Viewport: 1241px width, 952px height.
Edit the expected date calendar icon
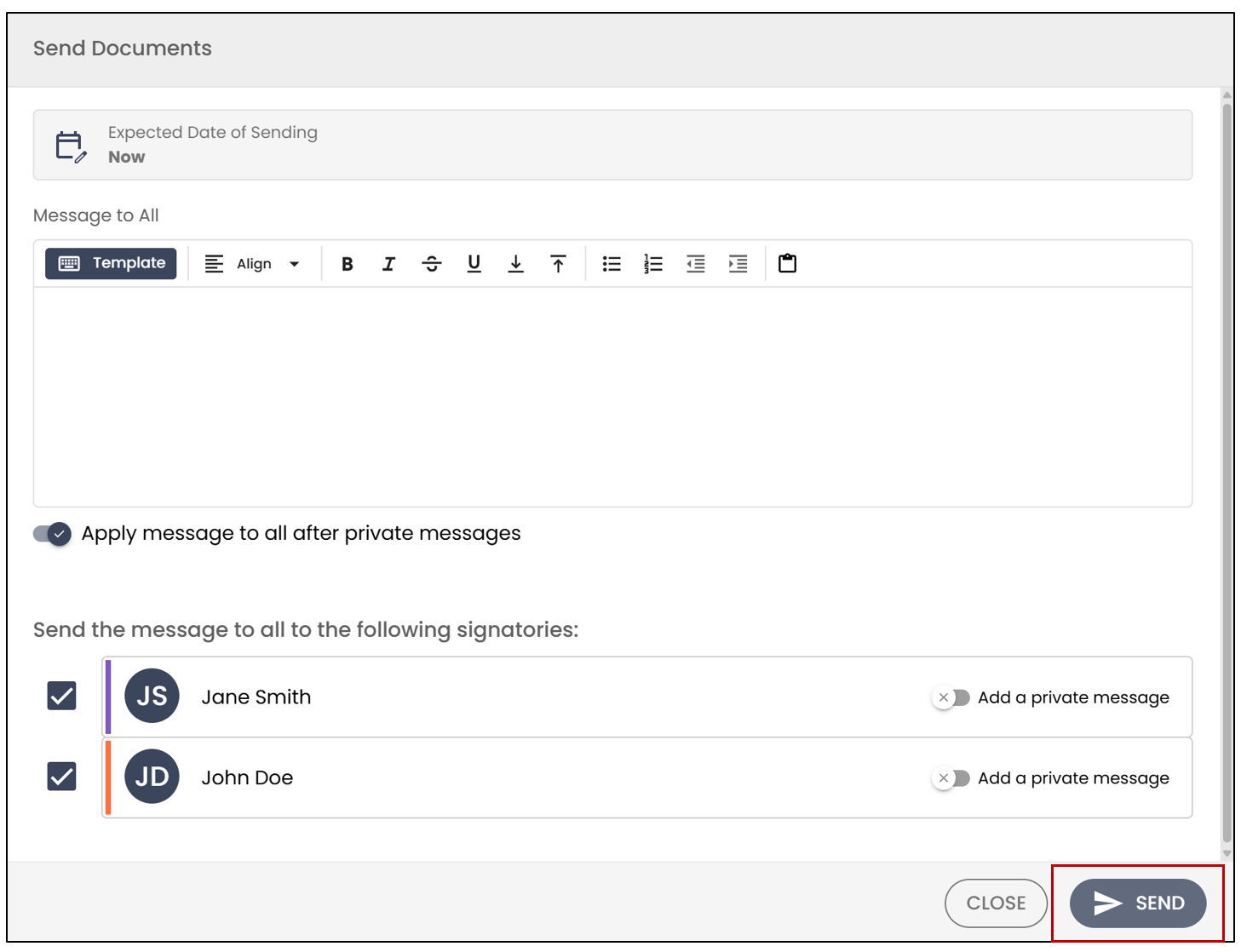pyautogui.click(x=72, y=146)
